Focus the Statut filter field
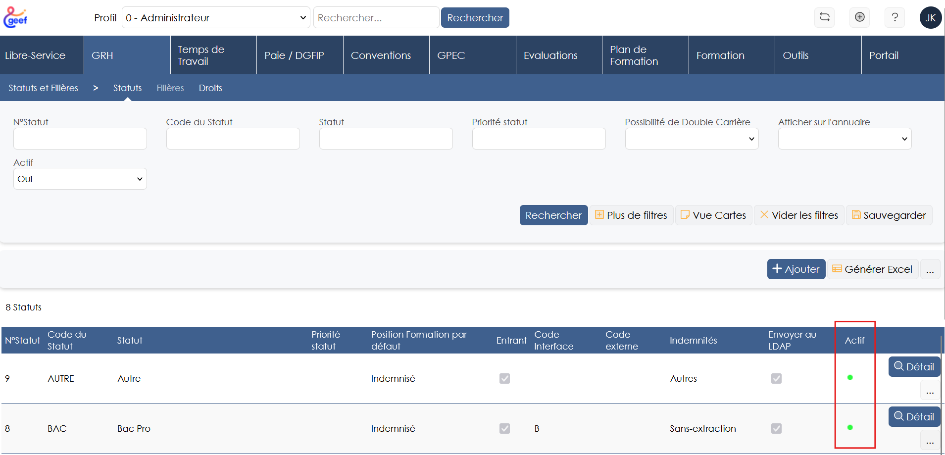This screenshot has height=455, width=945. [x=386, y=139]
